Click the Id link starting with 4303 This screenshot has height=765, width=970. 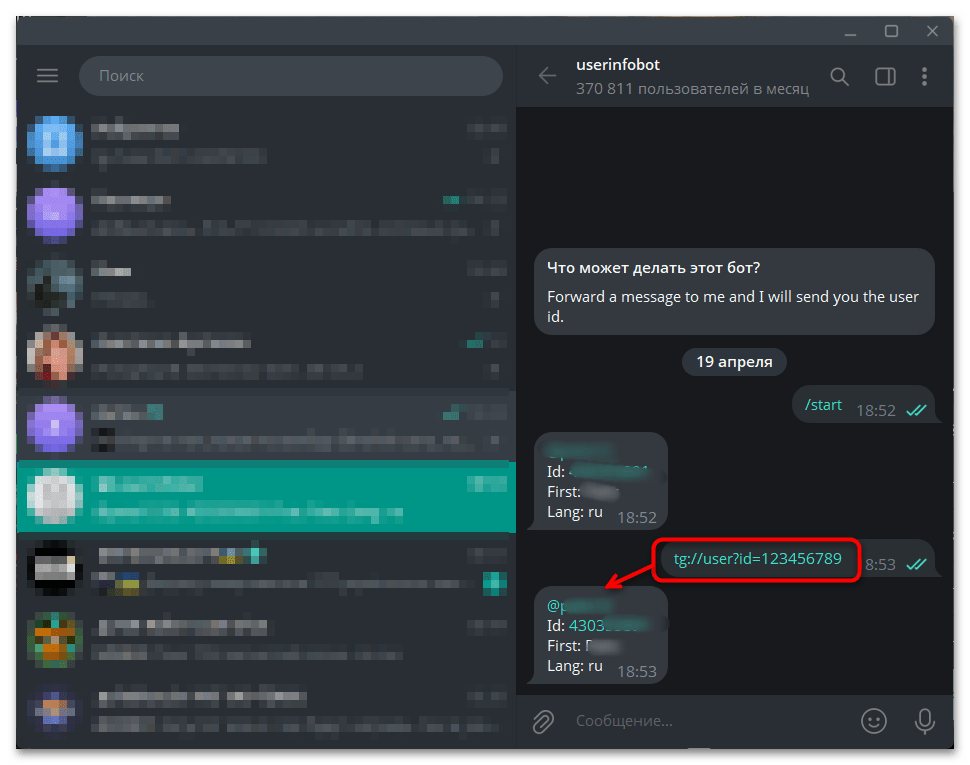click(x=609, y=625)
